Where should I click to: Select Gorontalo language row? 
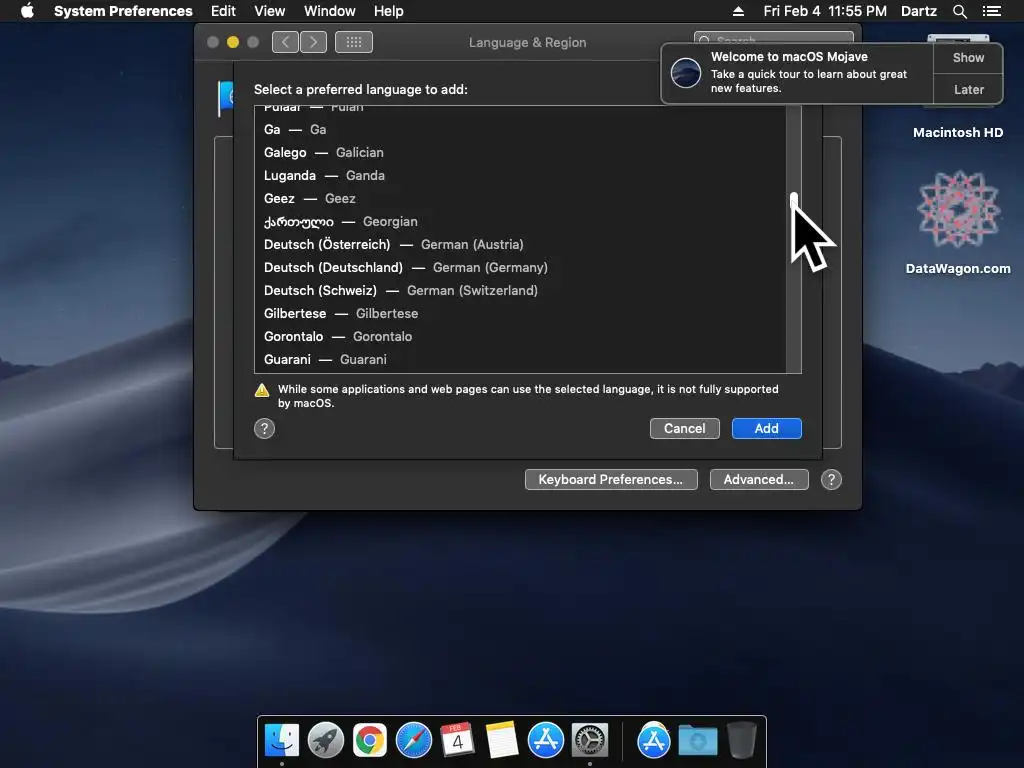click(520, 336)
